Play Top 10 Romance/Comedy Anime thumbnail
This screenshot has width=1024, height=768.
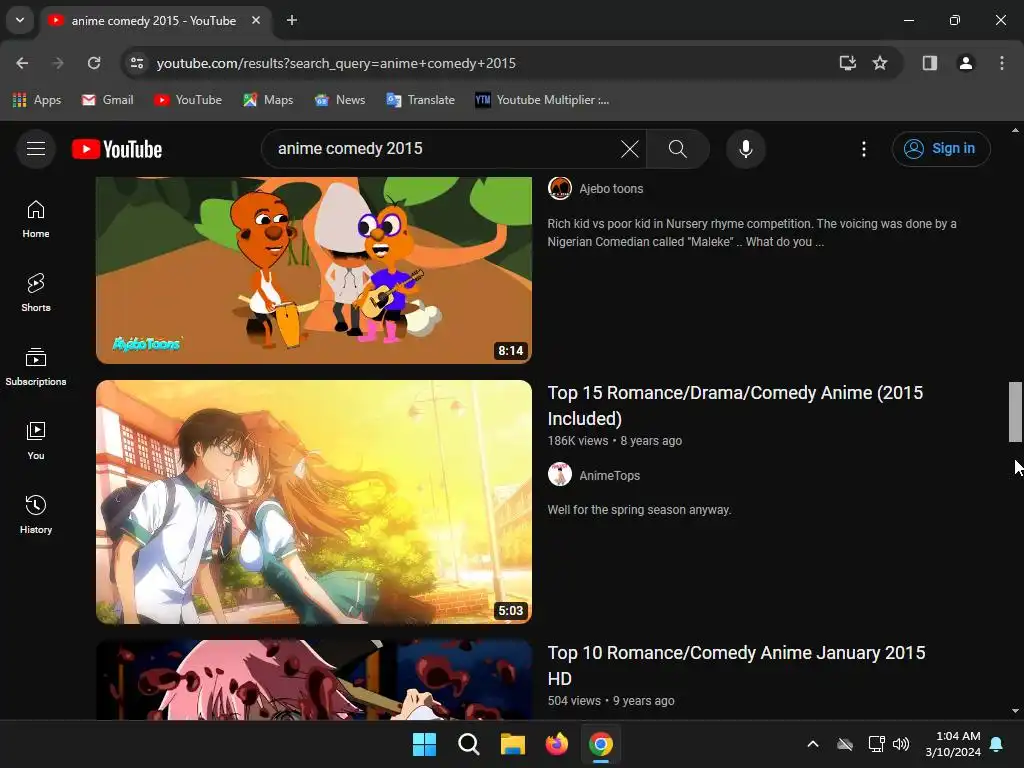point(314,680)
